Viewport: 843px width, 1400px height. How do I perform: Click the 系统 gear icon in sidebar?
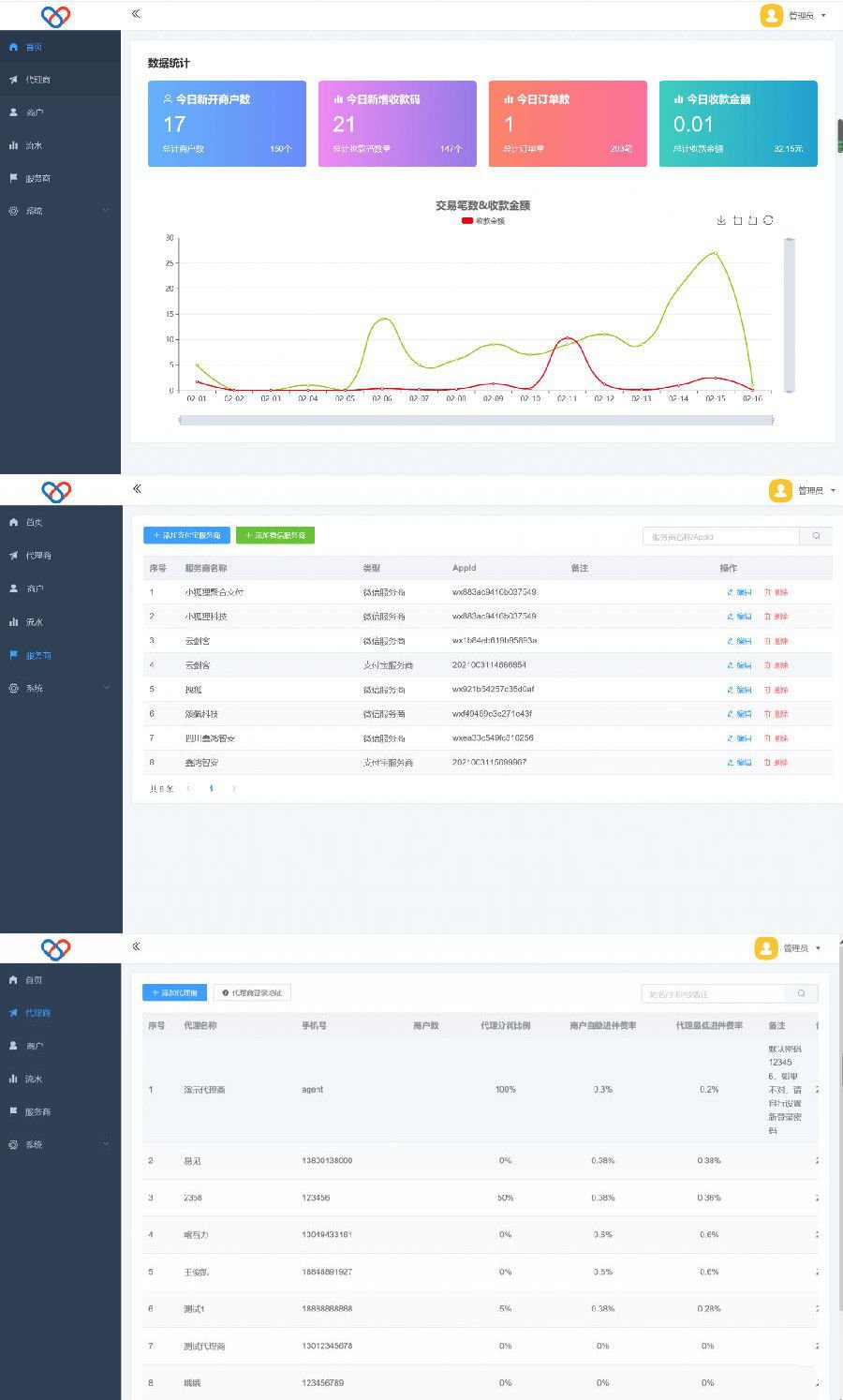tap(13, 211)
